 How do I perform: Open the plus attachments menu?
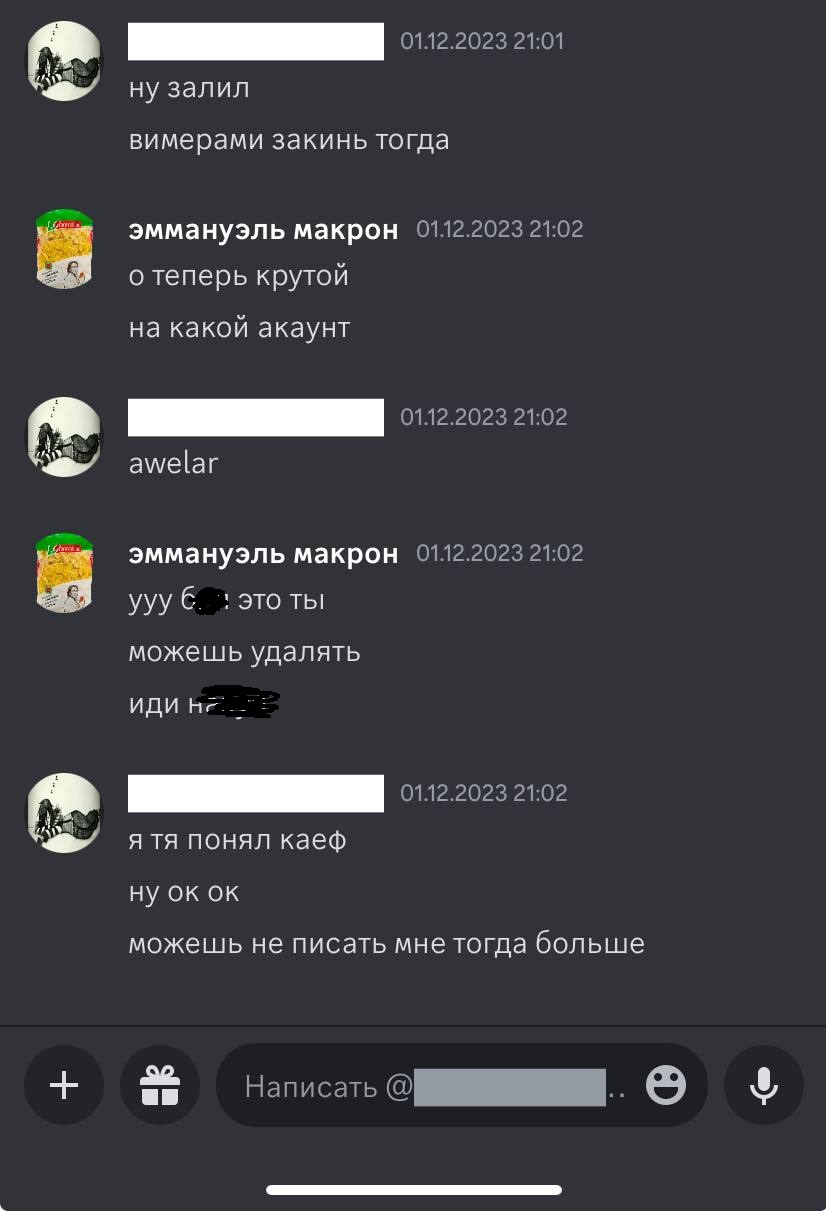pos(64,1085)
